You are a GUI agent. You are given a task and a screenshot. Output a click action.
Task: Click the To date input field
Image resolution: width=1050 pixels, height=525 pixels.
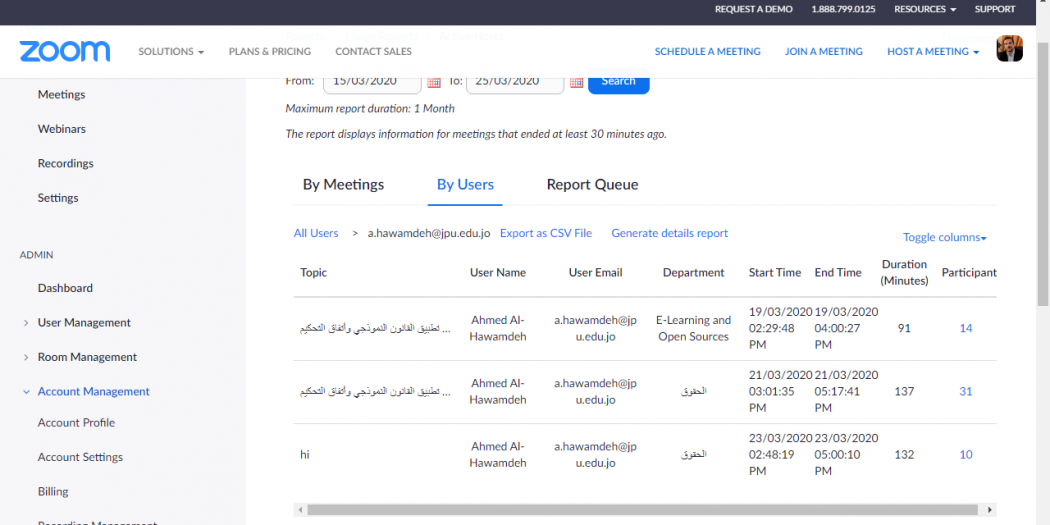point(515,81)
